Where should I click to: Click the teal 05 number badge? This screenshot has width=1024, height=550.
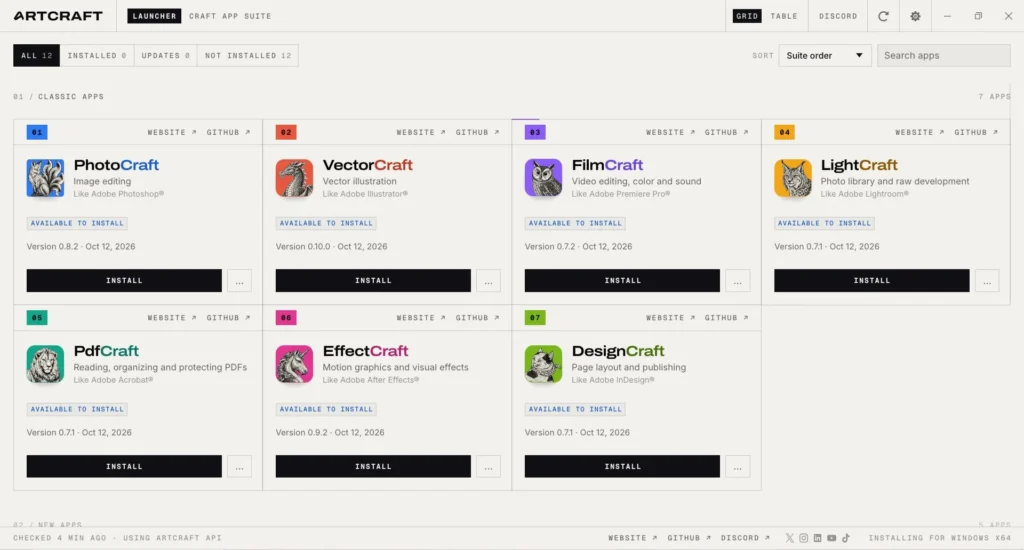point(37,317)
